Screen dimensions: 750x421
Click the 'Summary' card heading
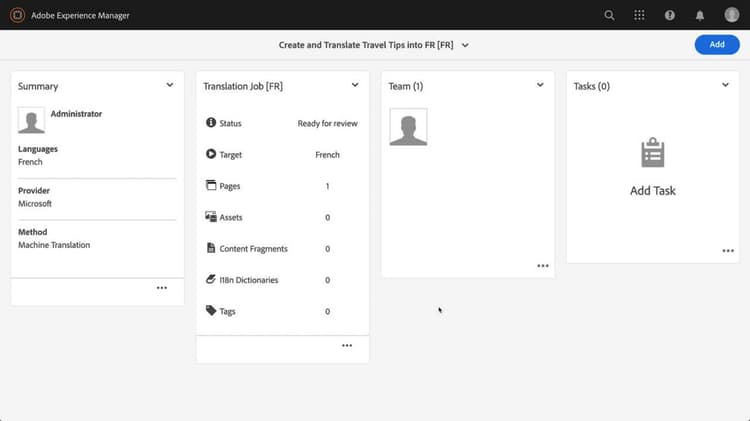pos(38,86)
